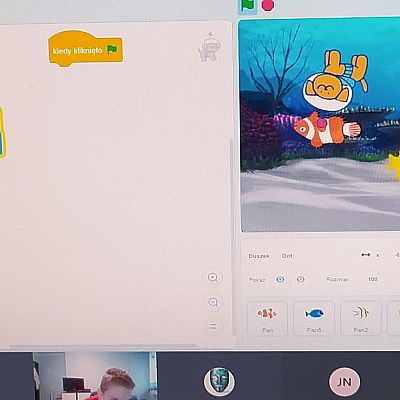Hide the sprite using the second eye icon
Screen dimensions: 400x400
coord(300,279)
